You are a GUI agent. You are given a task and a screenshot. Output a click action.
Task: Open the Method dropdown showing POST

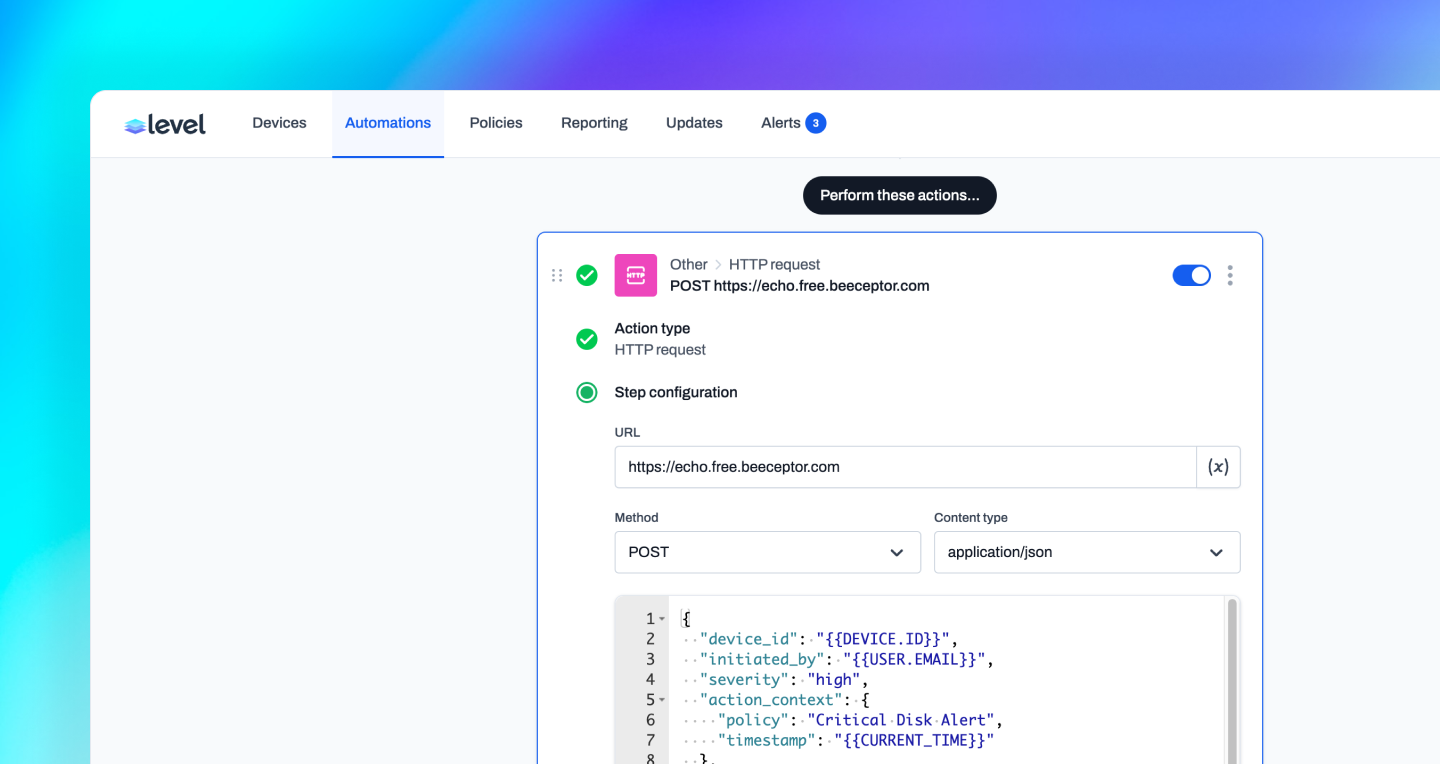point(768,552)
